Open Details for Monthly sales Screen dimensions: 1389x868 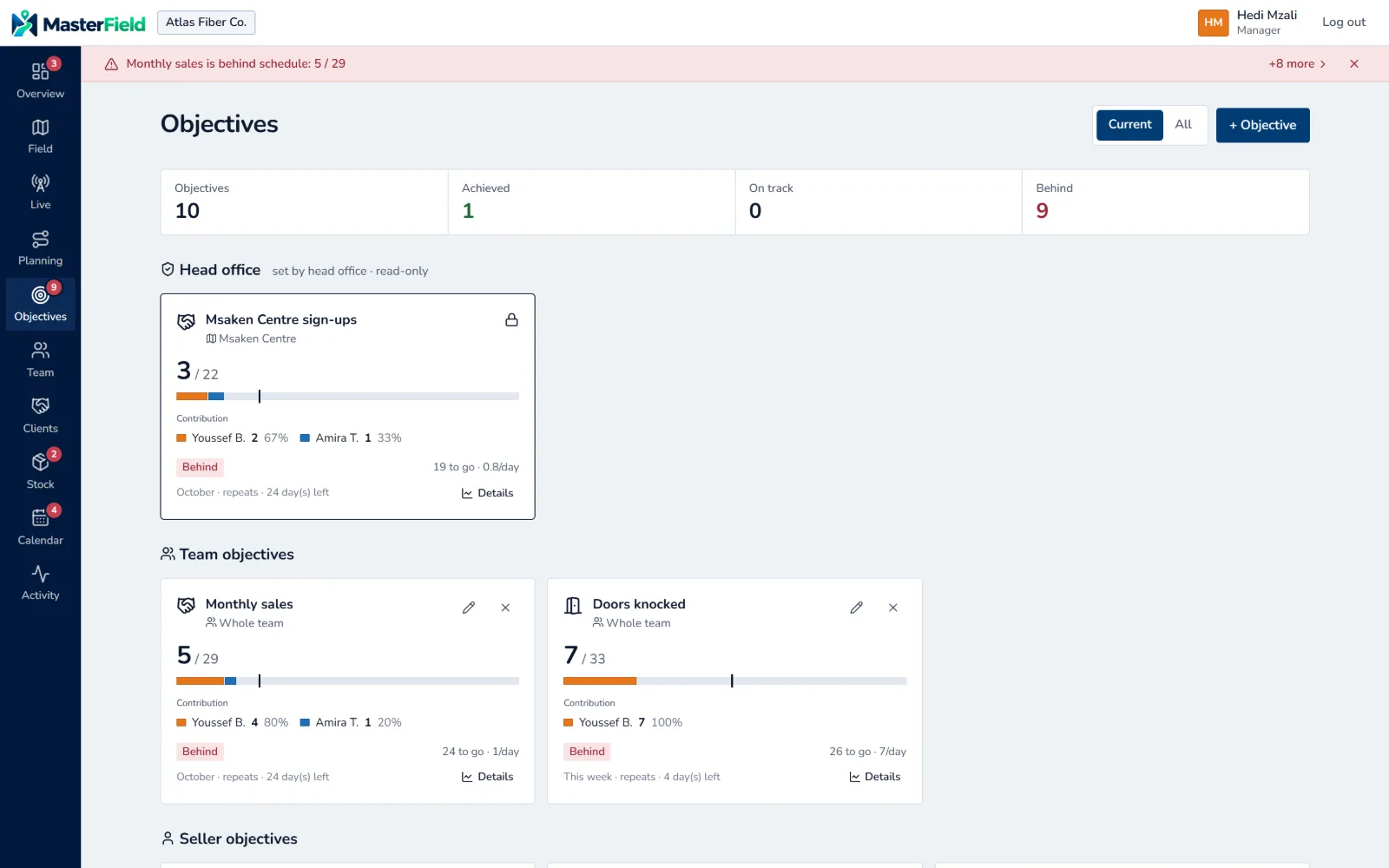487,777
